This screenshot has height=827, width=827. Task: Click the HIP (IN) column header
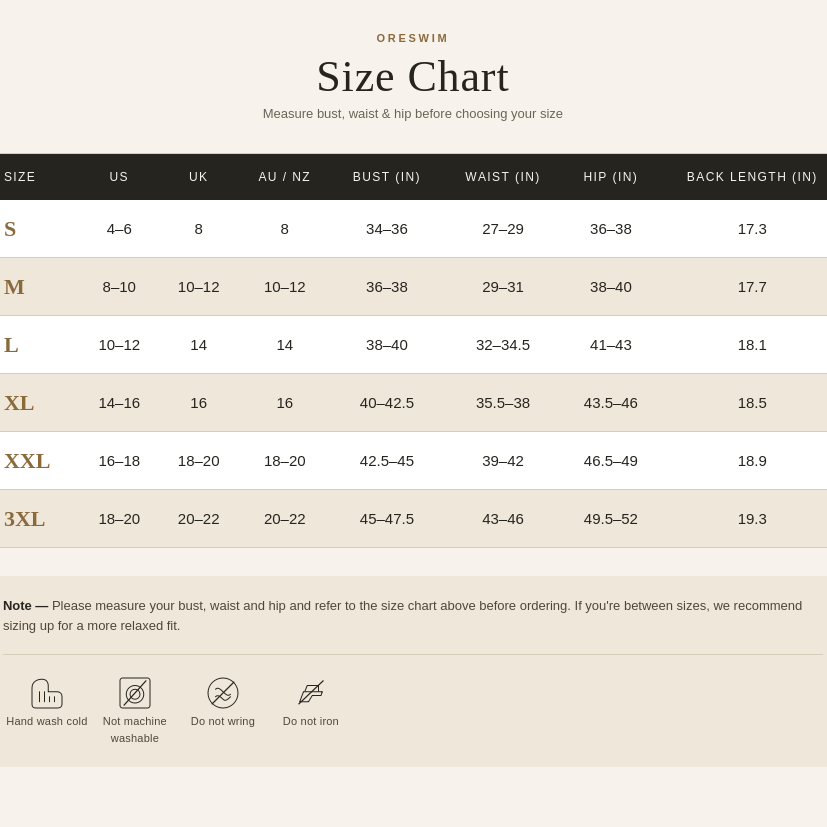pyautogui.click(x=610, y=177)
